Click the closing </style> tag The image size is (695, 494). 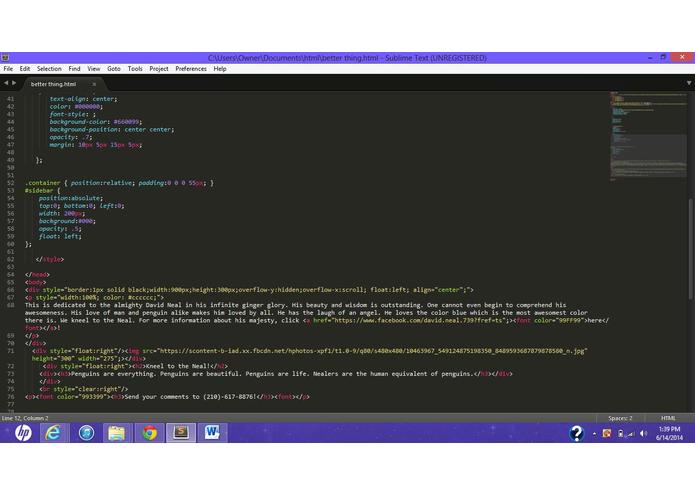(50, 259)
